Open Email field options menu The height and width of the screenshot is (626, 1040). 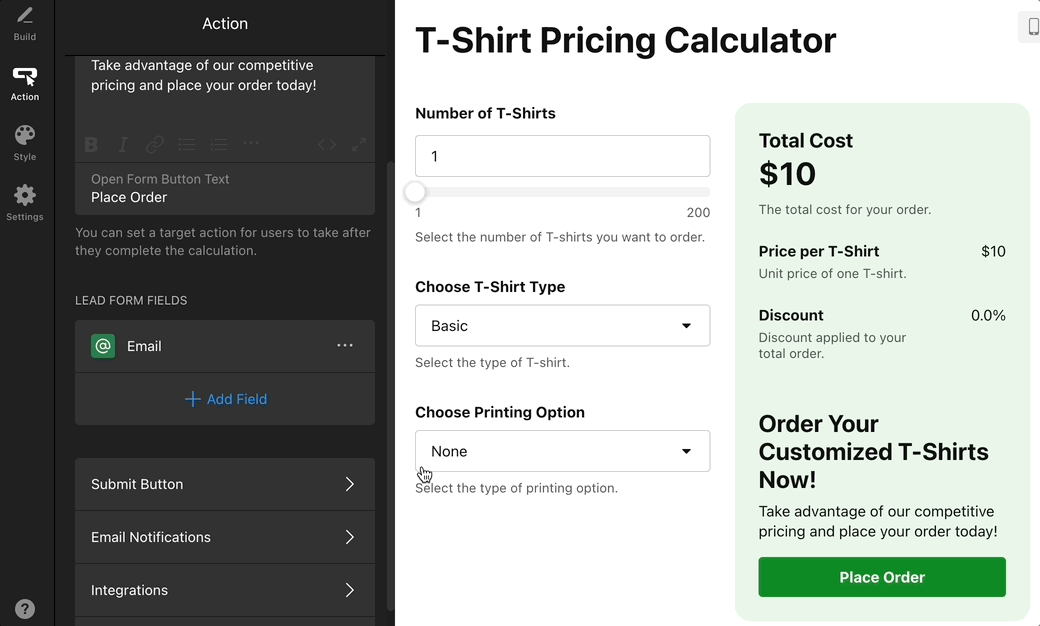(x=345, y=346)
